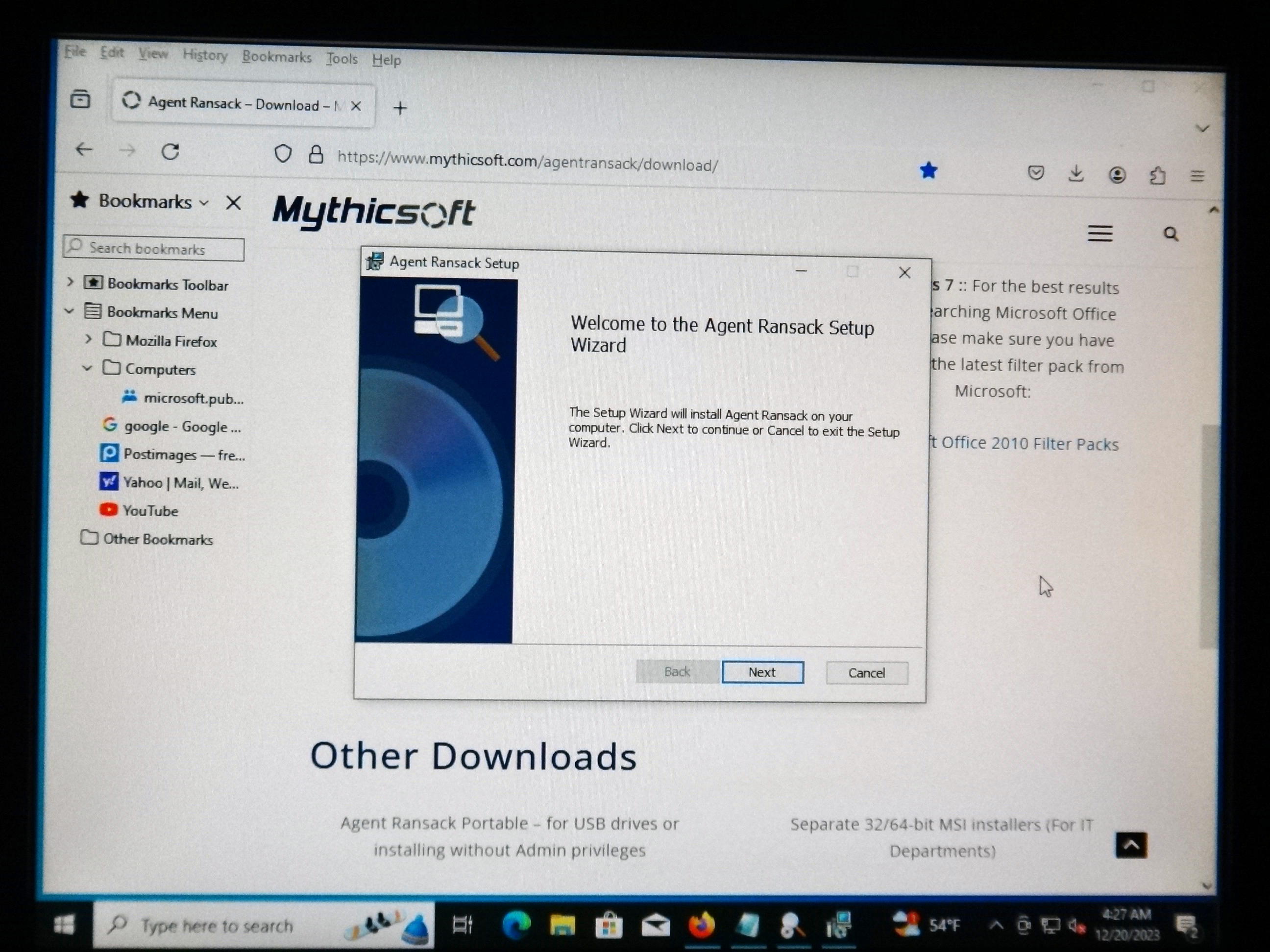The image size is (1270, 952).
Task: Open the Edit menu
Action: pos(111,53)
